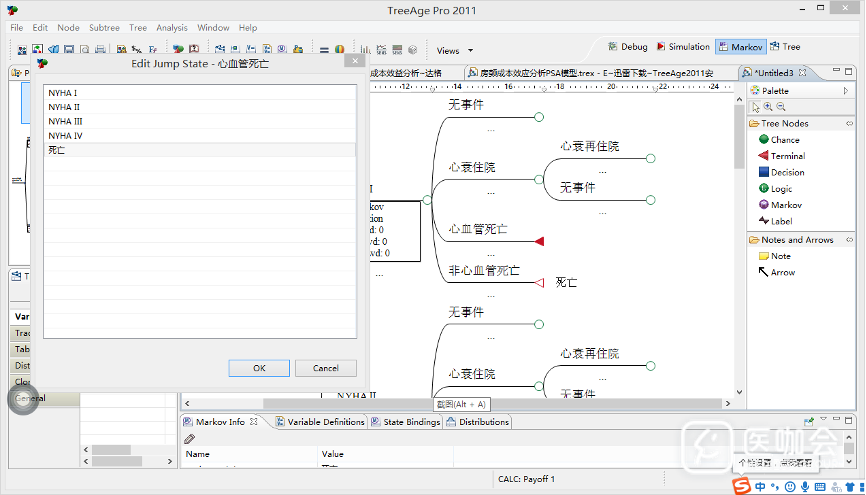Choose the Note tool
Screen dimensions: 866x495
tap(780, 256)
